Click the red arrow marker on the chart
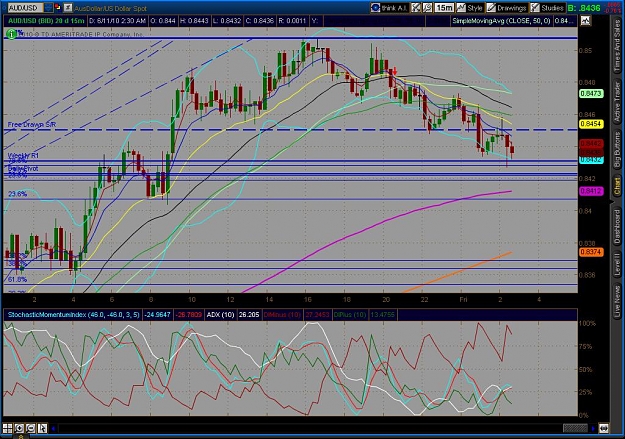This screenshot has width=625, height=439. tap(395, 72)
